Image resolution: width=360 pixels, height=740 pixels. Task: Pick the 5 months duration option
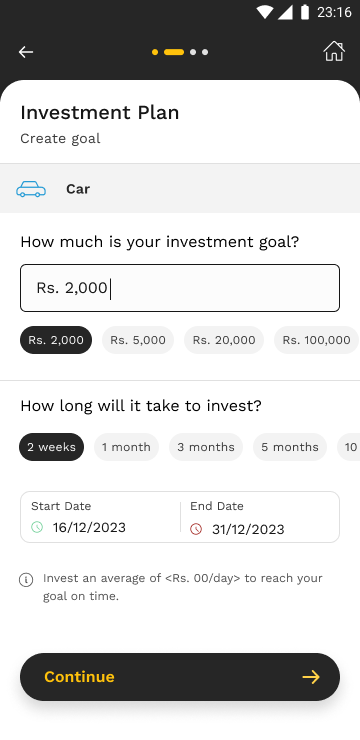click(290, 447)
